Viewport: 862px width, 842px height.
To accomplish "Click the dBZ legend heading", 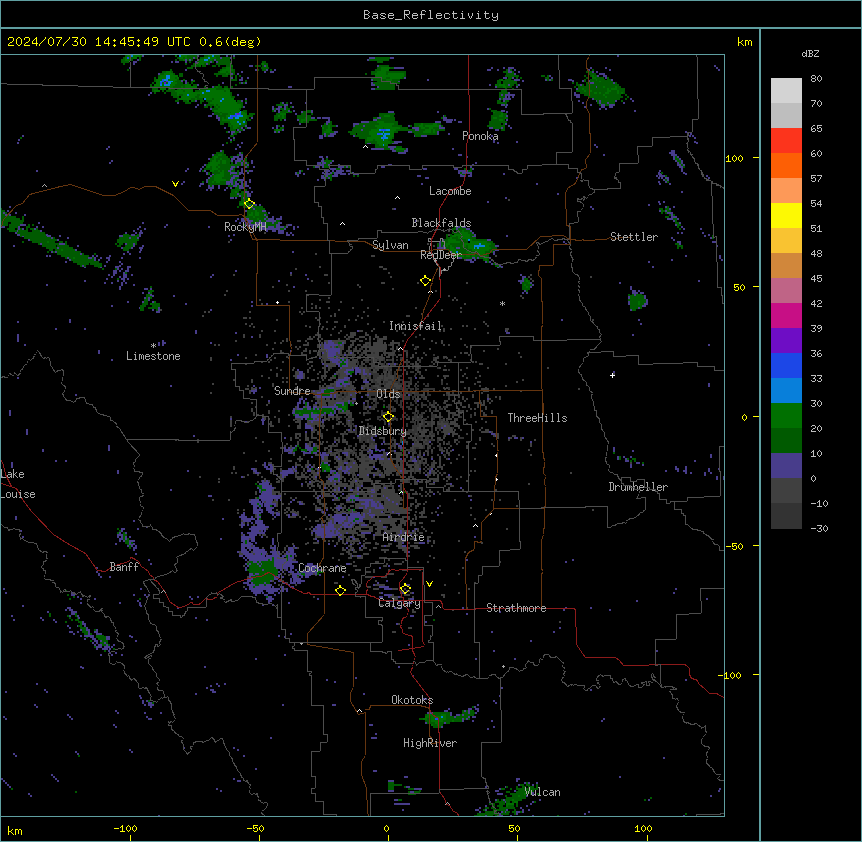I will click(x=810, y=54).
